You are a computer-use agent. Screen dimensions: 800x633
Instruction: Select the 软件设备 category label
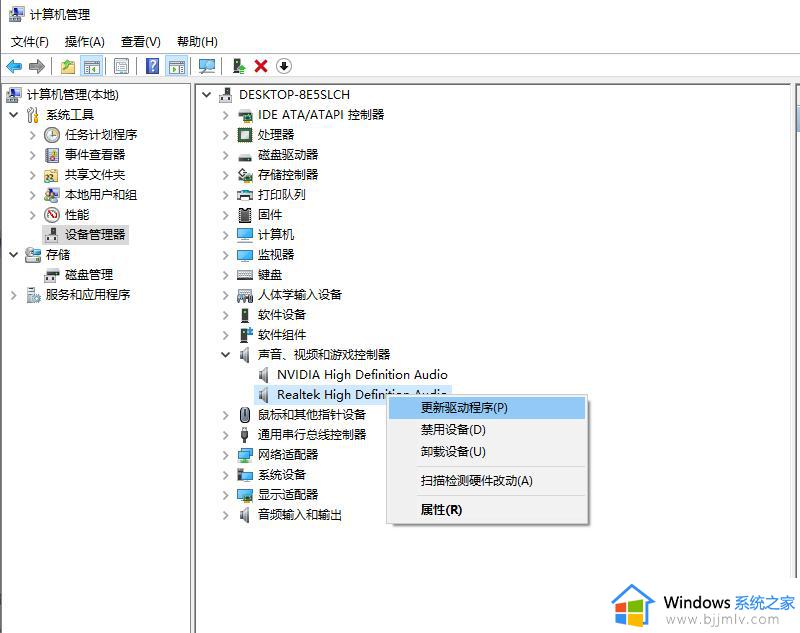point(282,315)
